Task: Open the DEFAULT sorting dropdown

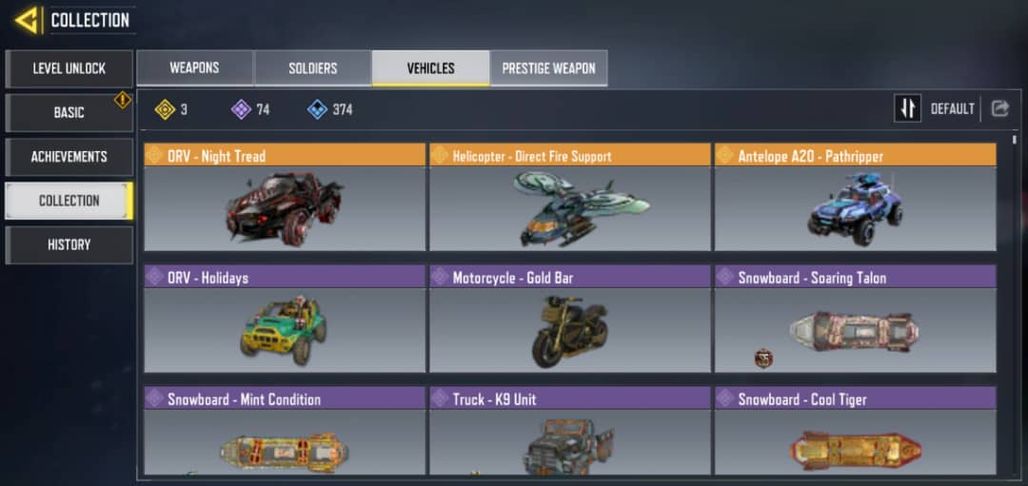Action: click(x=952, y=109)
